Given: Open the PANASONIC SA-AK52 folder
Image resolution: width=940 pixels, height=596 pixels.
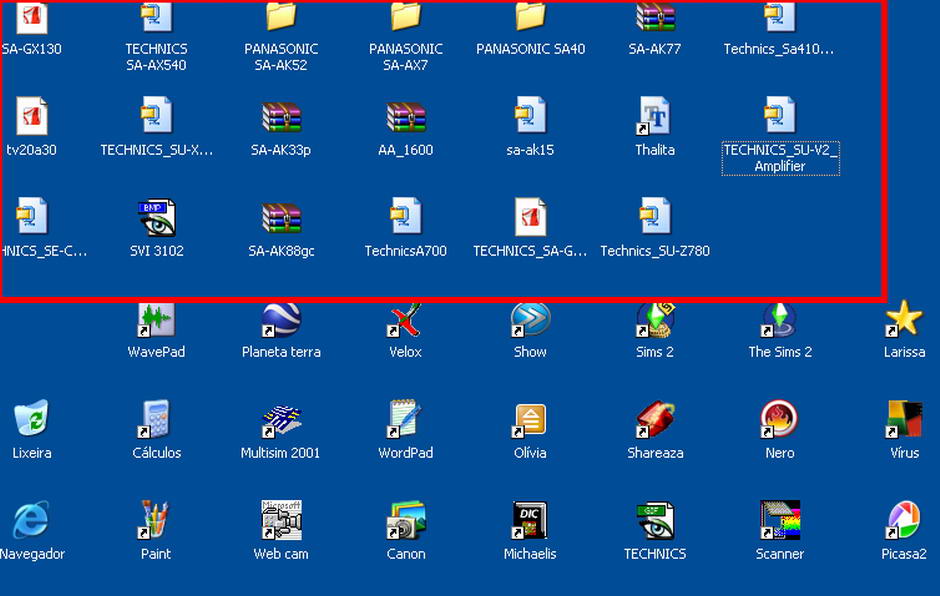Looking at the screenshot, I should (x=281, y=16).
